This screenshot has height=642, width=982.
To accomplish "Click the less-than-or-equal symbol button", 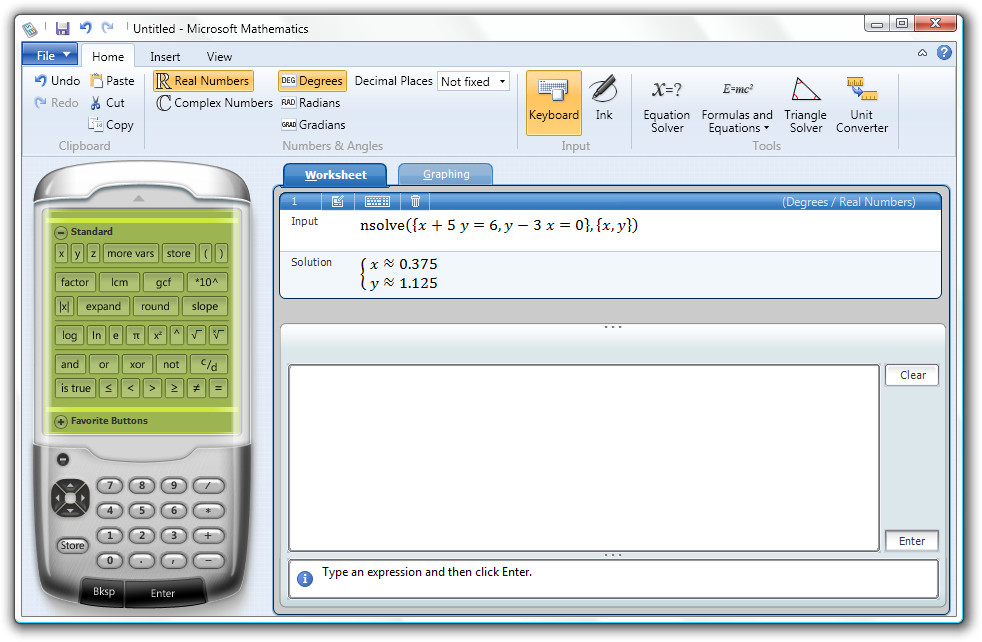I will [x=108, y=388].
